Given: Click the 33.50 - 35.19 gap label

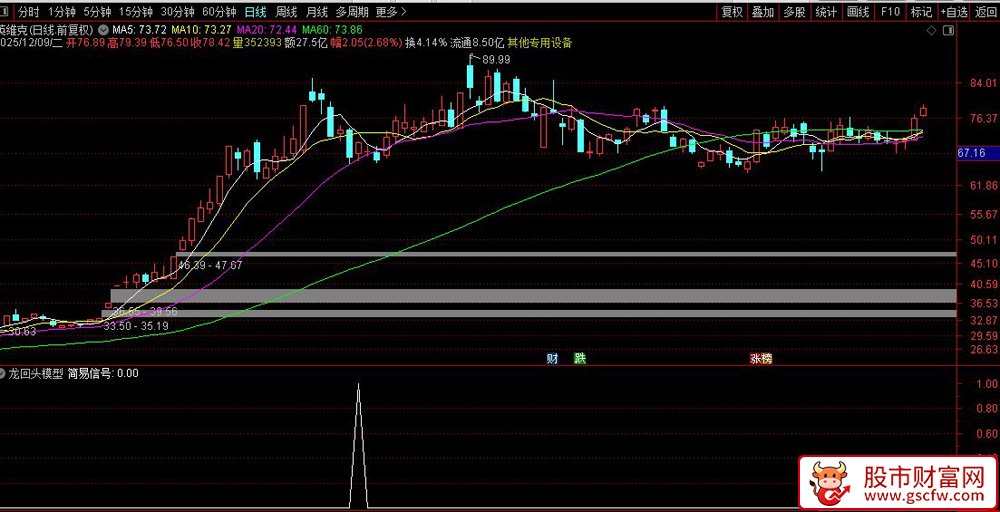Looking at the screenshot, I should point(136,326).
